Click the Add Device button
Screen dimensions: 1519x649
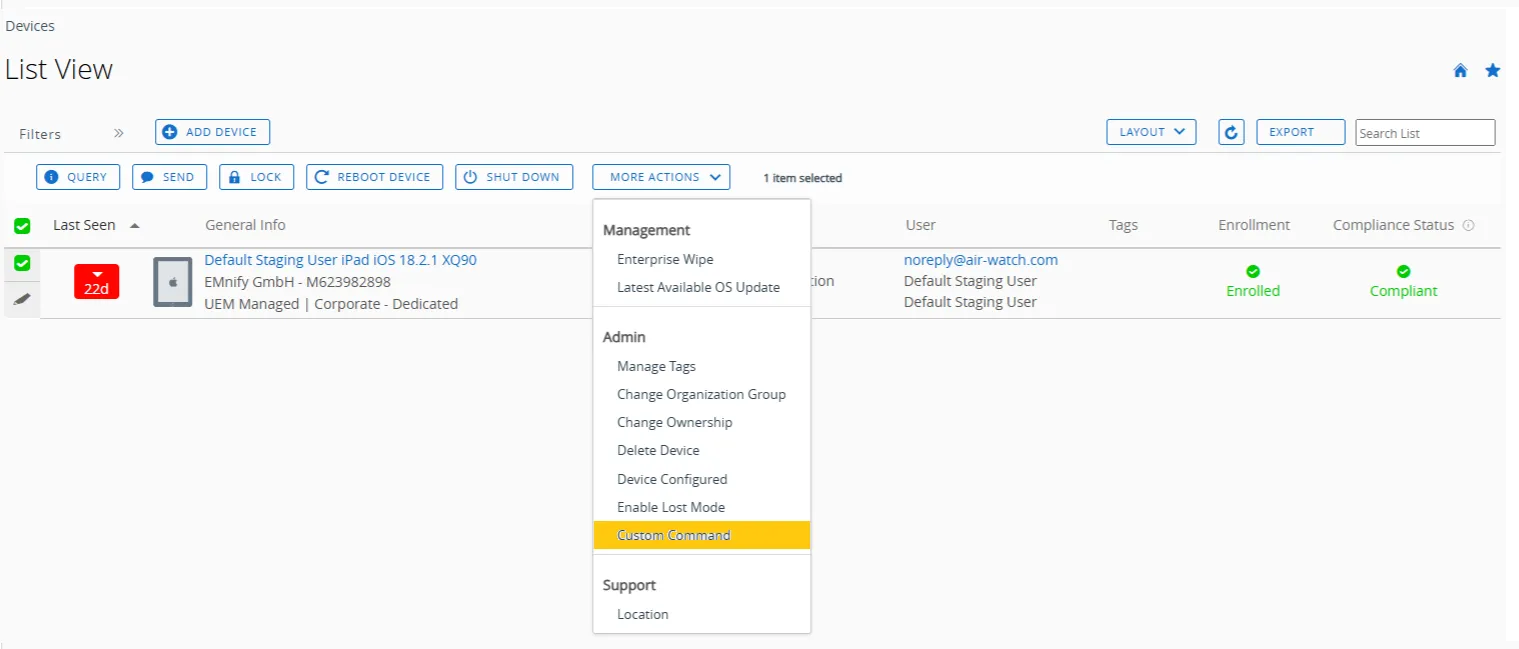point(212,132)
